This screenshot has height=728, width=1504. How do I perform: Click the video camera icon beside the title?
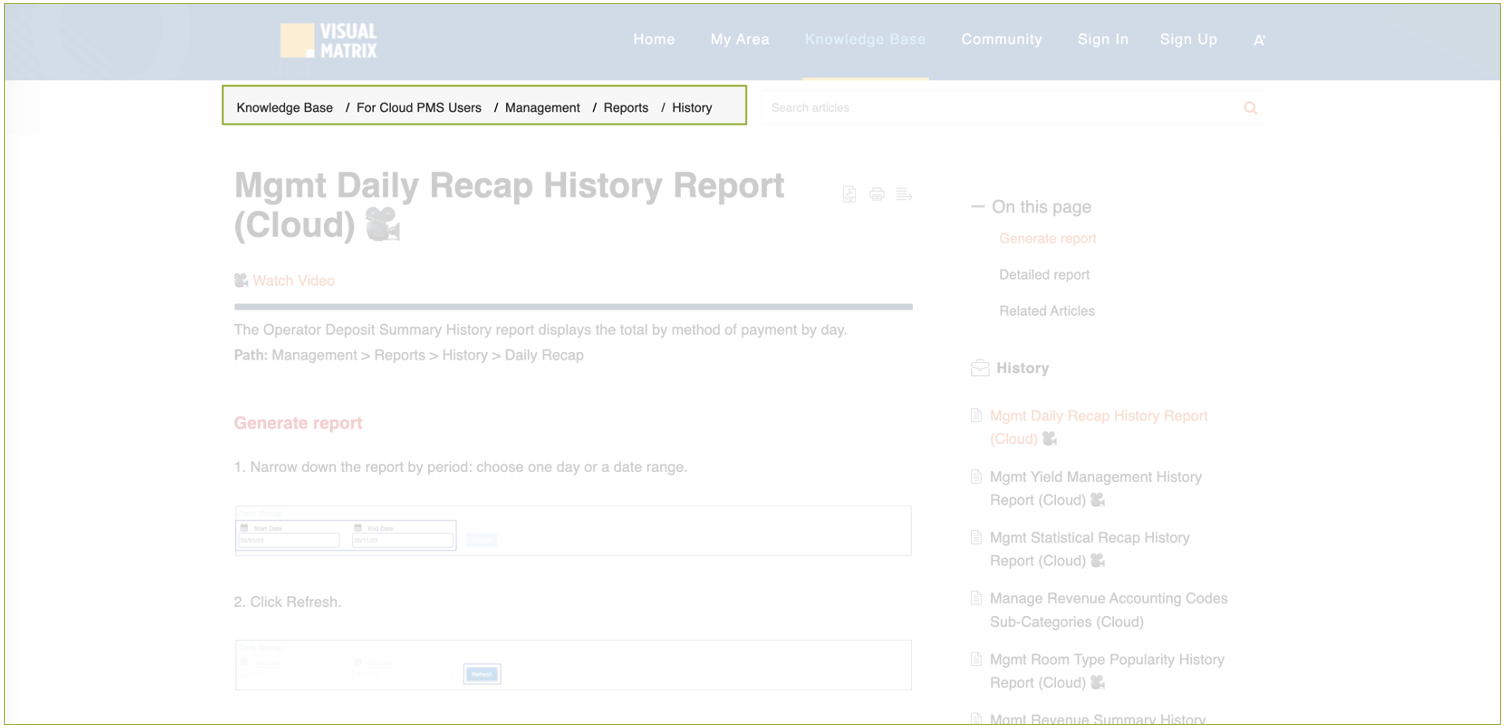[x=382, y=225]
